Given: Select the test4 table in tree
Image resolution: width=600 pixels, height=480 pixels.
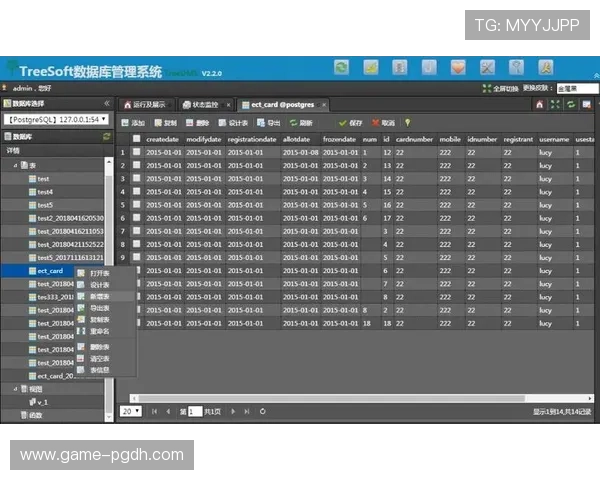Looking at the screenshot, I should point(45,192).
